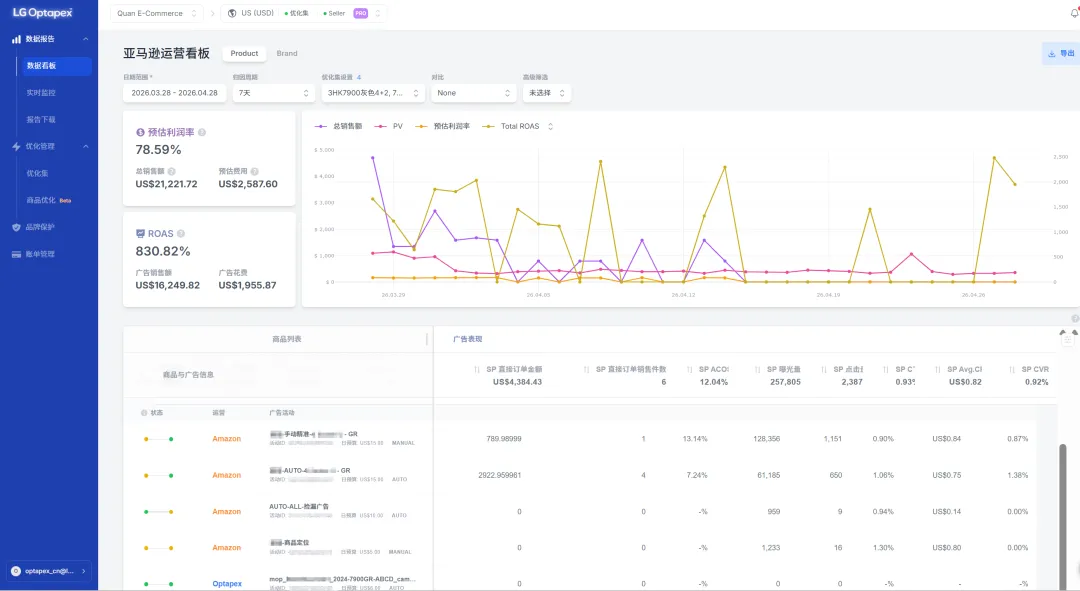
Task: Click help icon beside ROAS title
Action: [181, 234]
